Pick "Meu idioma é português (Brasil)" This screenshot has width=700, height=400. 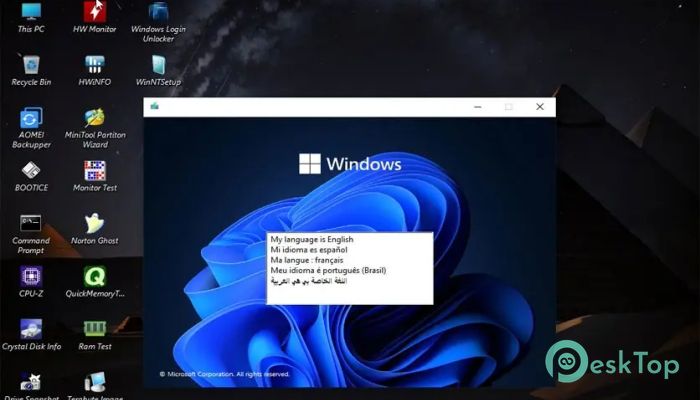pos(328,270)
